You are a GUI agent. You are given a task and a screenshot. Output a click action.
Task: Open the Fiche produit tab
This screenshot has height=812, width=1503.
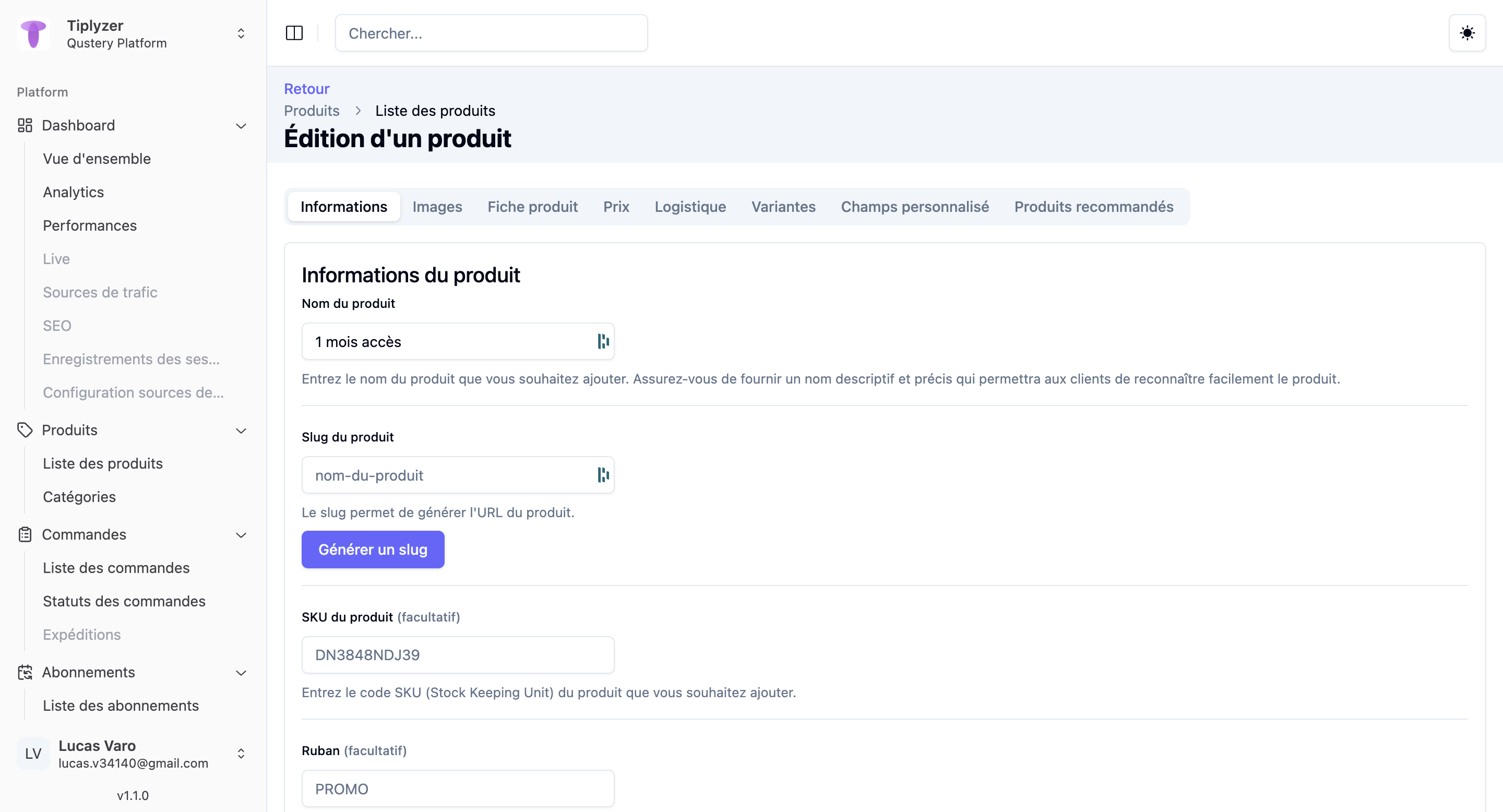pos(532,207)
